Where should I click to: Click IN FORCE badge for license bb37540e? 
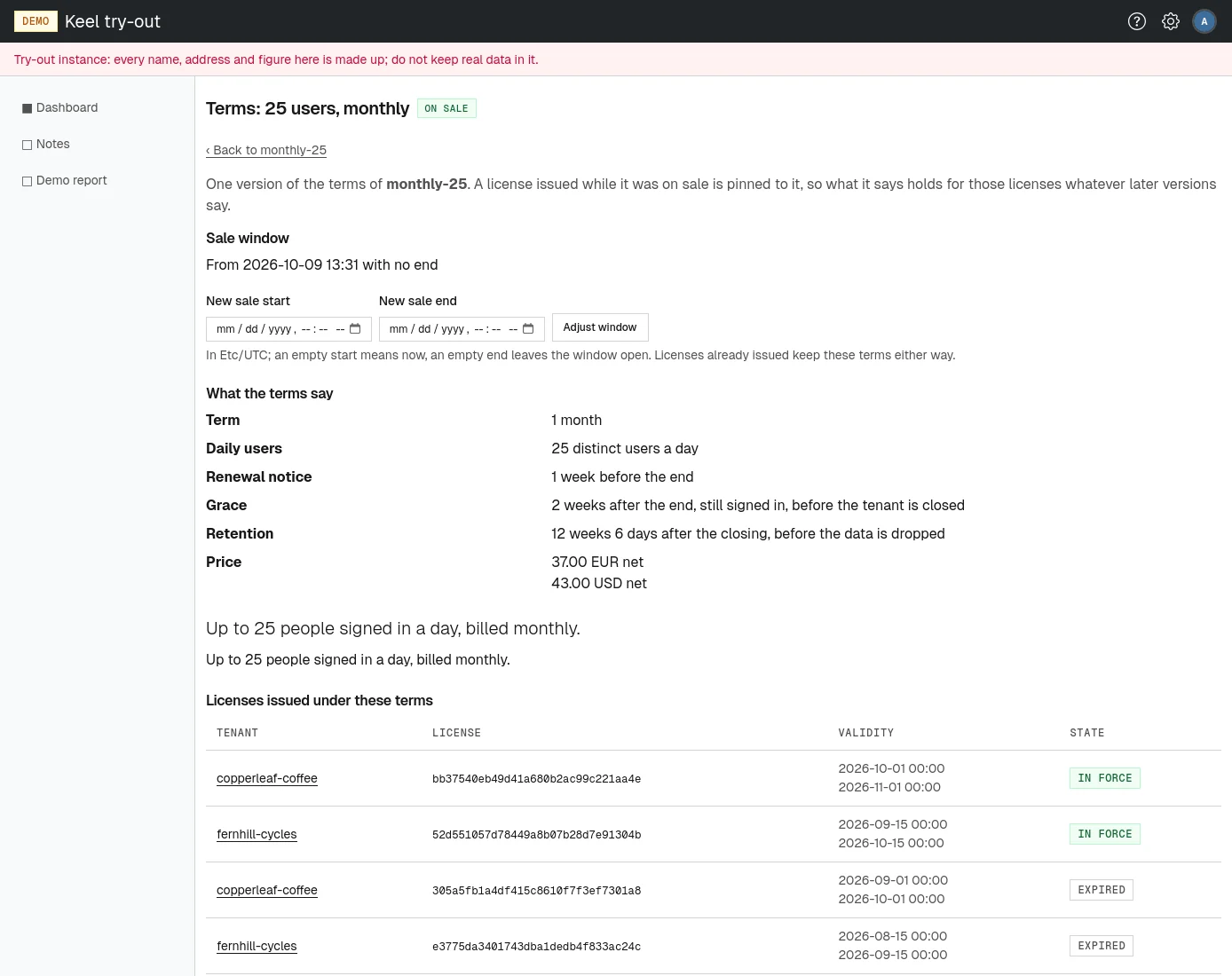(1105, 778)
